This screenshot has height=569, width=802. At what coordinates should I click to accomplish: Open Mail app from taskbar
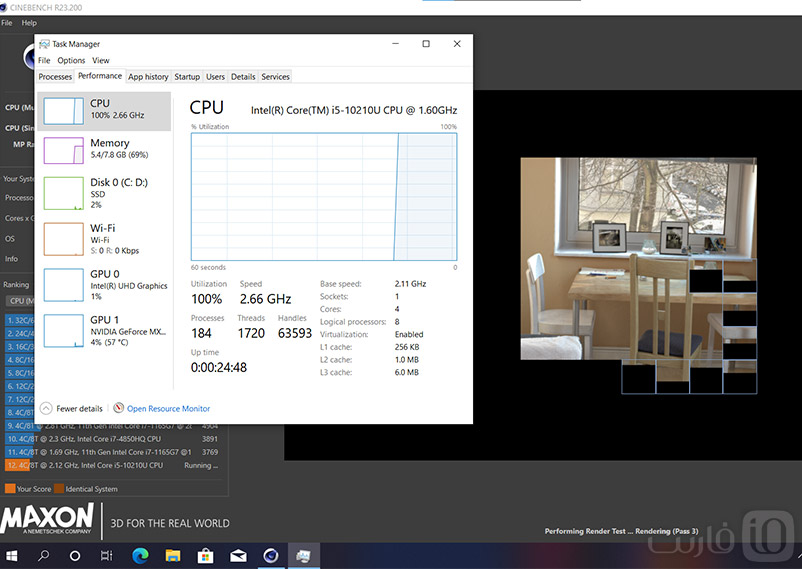coord(238,556)
